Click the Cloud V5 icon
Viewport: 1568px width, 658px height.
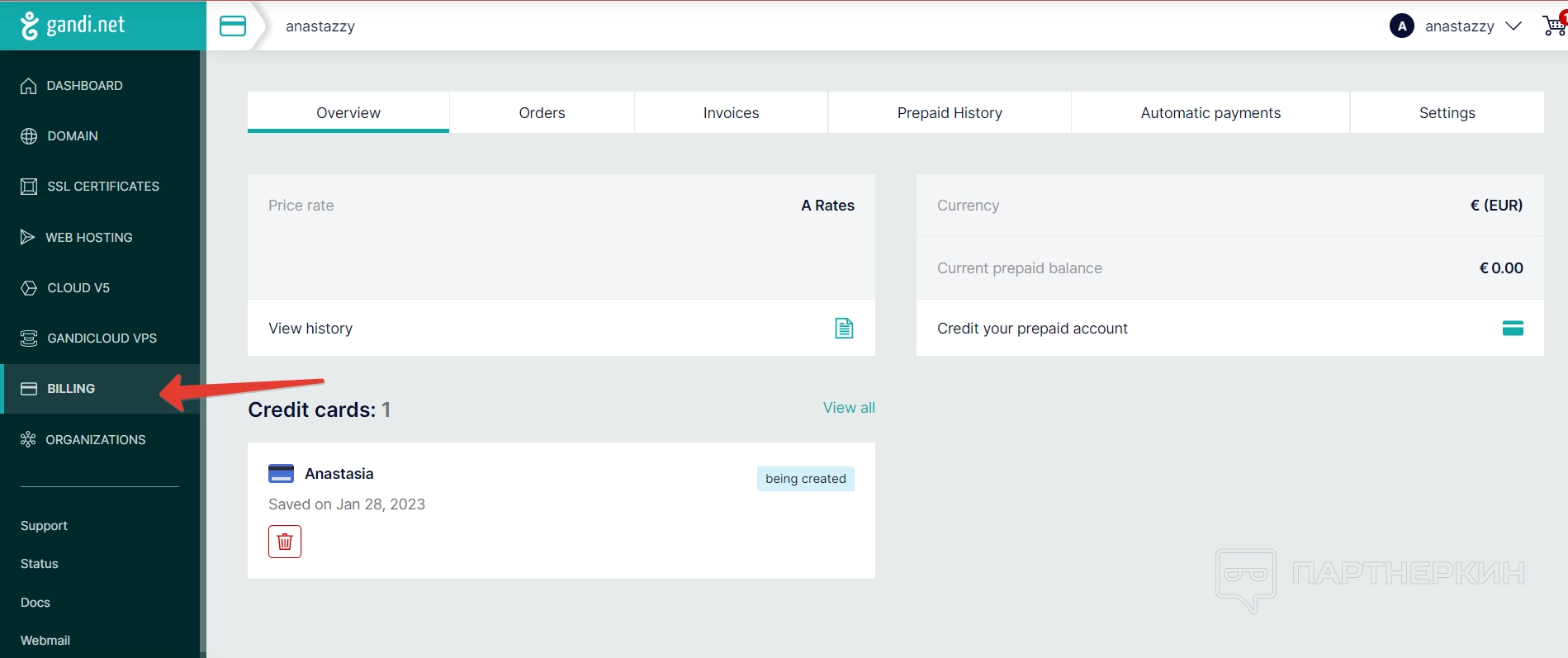tap(29, 288)
